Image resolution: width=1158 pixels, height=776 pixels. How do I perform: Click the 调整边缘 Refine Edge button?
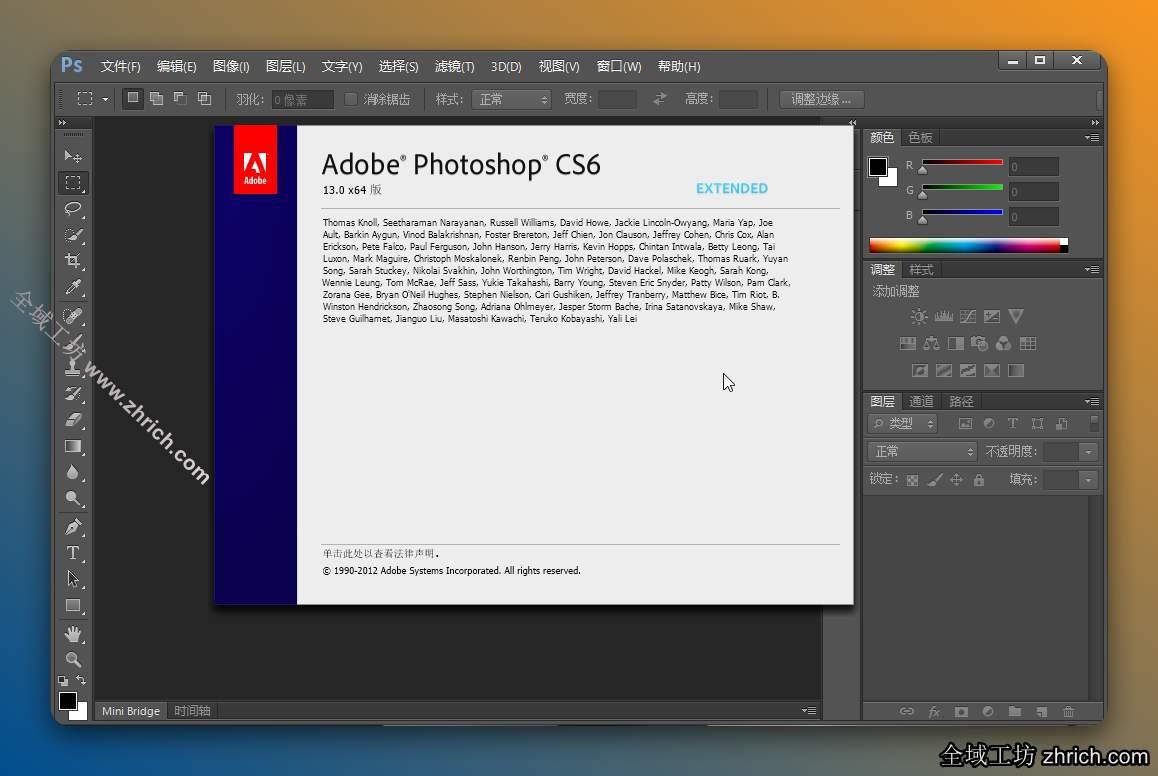821,99
